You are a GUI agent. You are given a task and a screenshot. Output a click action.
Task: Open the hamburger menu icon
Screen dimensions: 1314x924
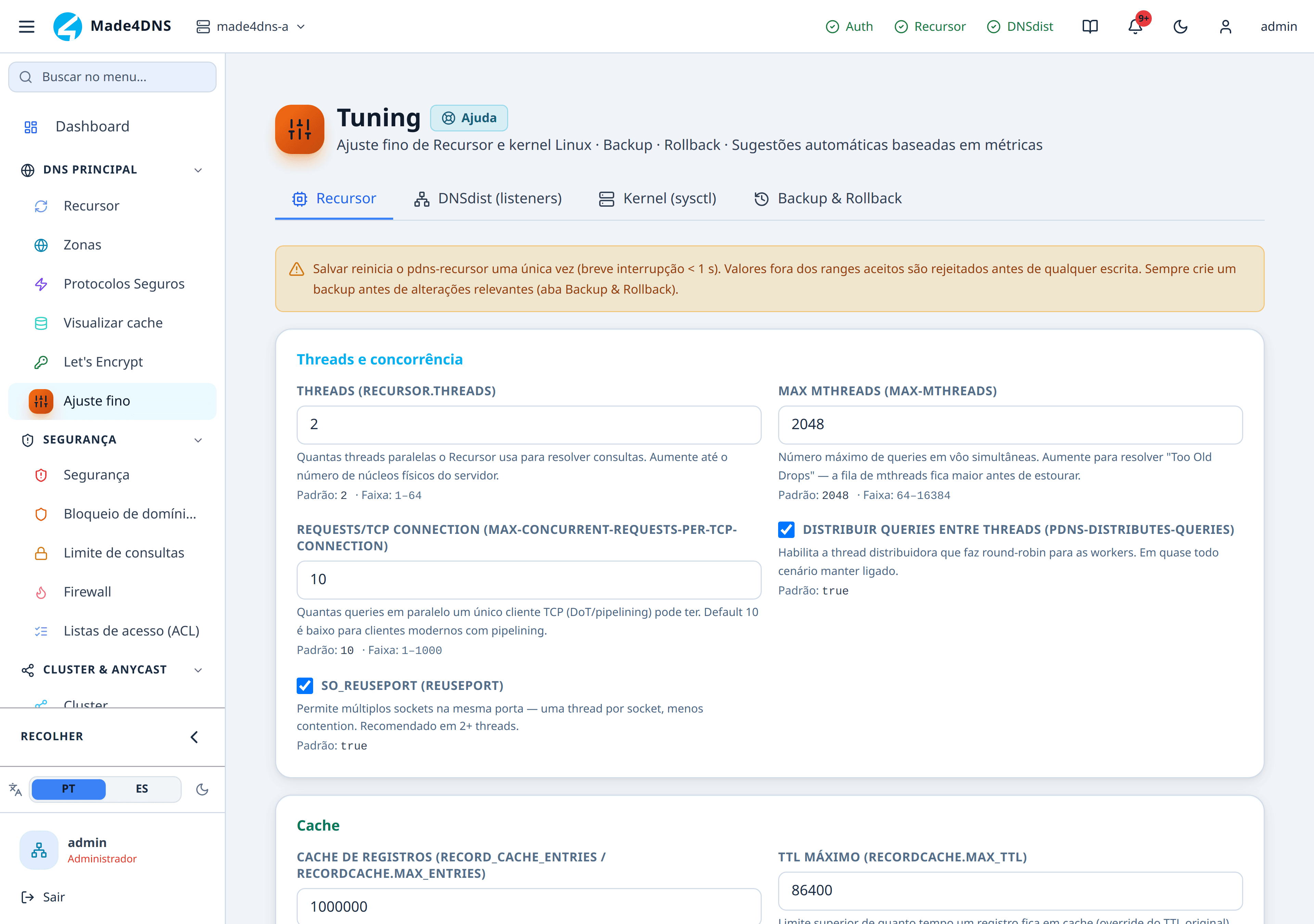pyautogui.click(x=26, y=26)
